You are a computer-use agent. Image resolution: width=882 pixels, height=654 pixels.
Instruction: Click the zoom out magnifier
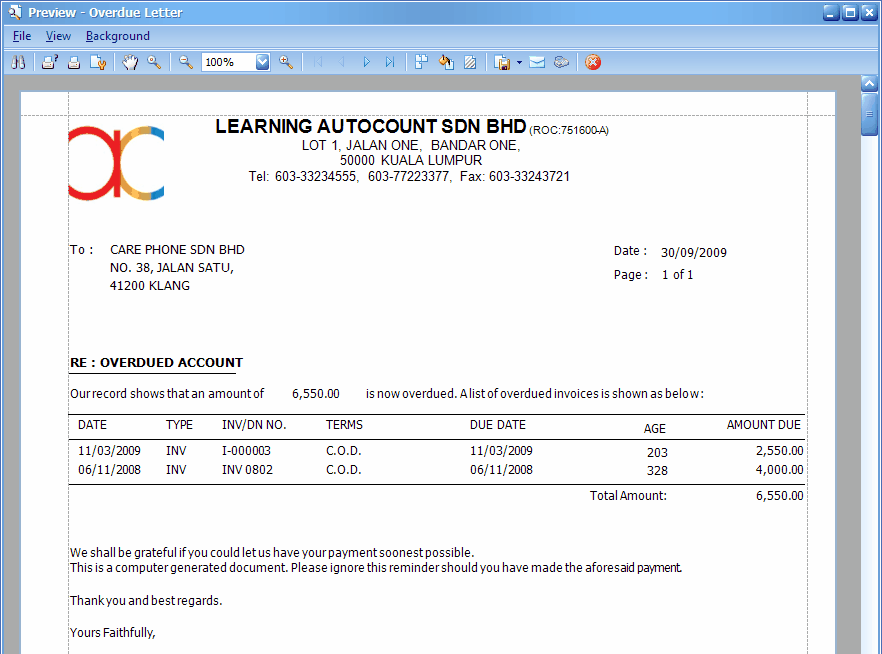click(186, 62)
